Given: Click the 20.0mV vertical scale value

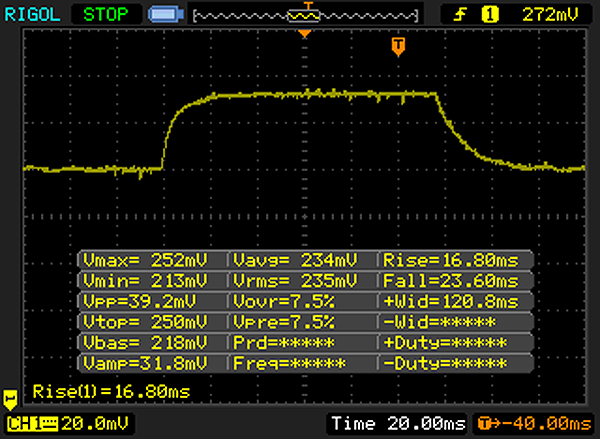Looking at the screenshot, I should point(95,424).
